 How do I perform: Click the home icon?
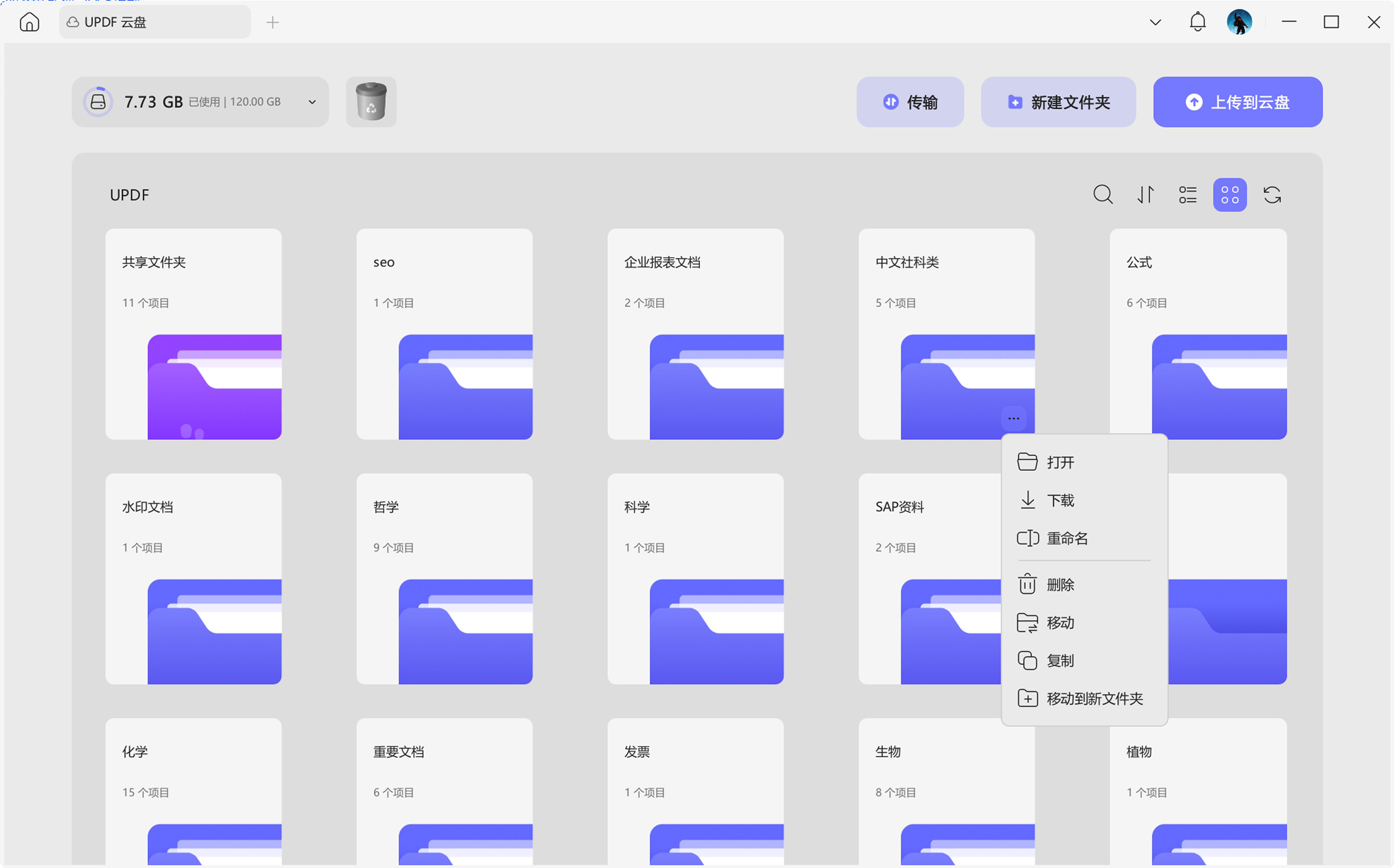pos(29,22)
